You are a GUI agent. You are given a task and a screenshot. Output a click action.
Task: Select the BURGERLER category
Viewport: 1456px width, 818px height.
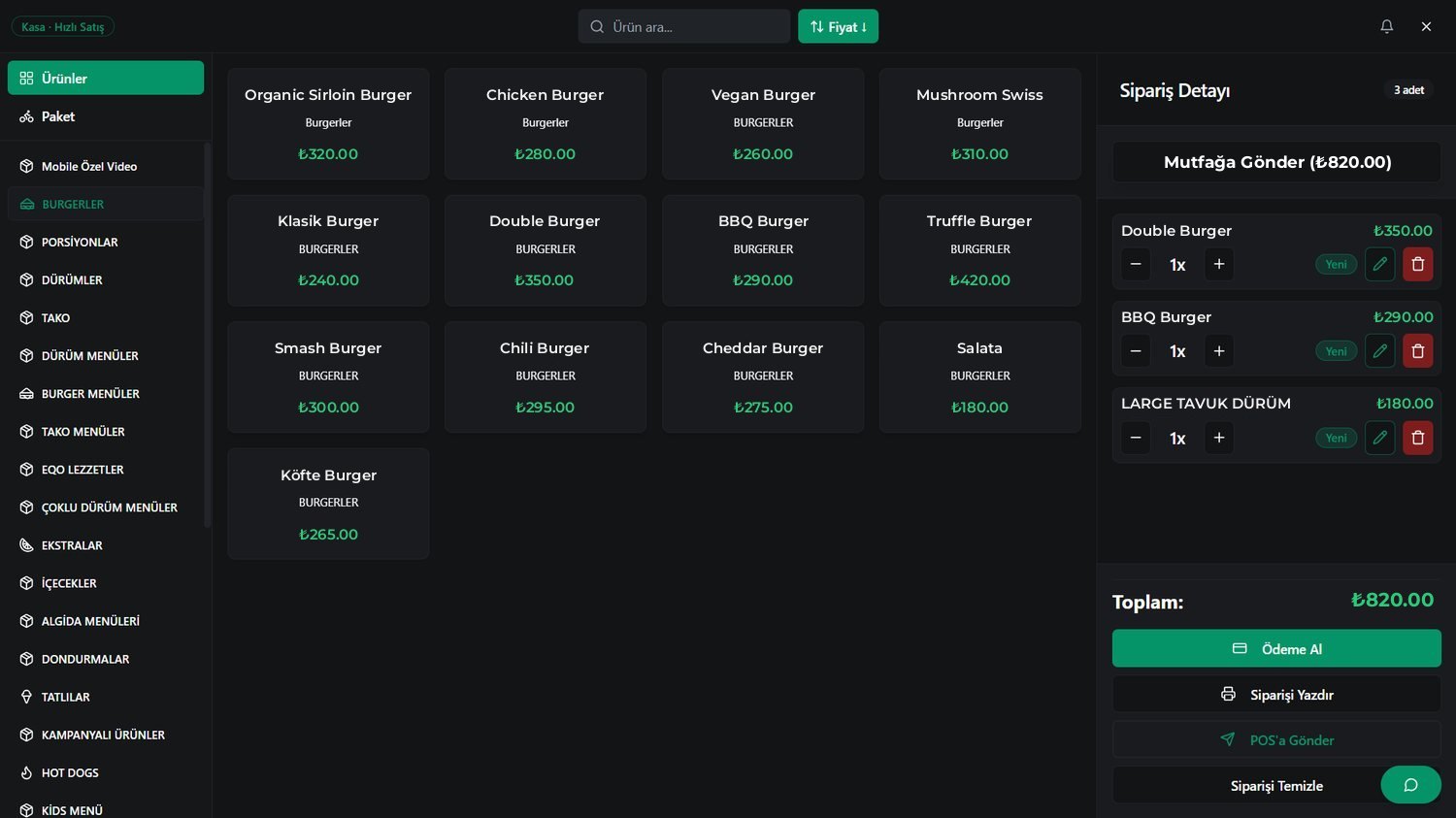pyautogui.click(x=106, y=204)
